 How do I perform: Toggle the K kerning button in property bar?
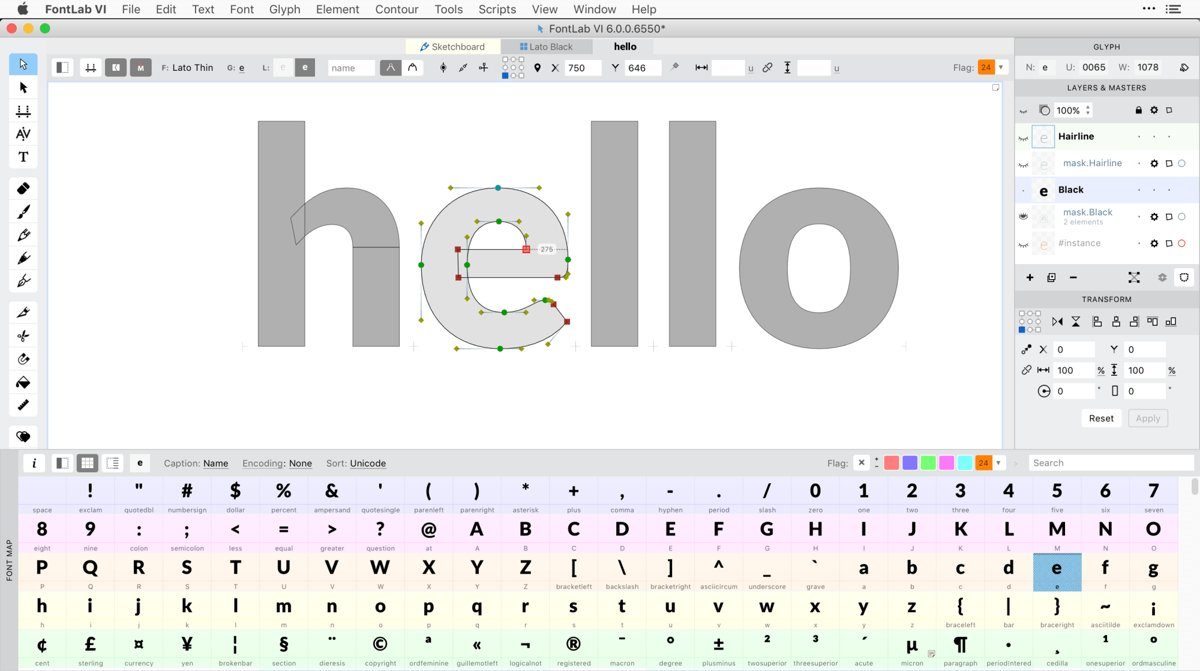(x=116, y=68)
